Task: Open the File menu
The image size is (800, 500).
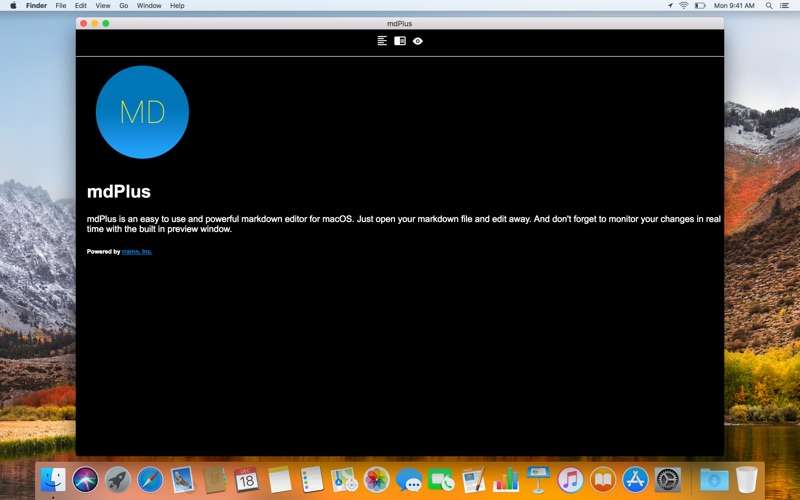Action: (61, 6)
